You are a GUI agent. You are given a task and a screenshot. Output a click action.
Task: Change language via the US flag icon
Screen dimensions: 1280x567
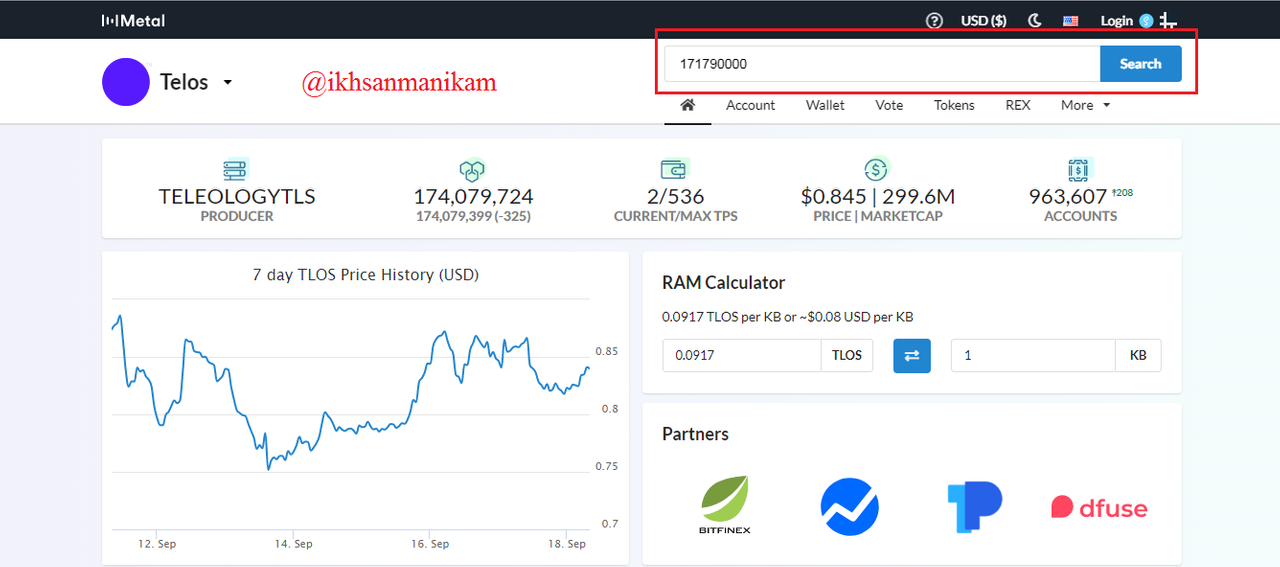pyautogui.click(x=1071, y=21)
